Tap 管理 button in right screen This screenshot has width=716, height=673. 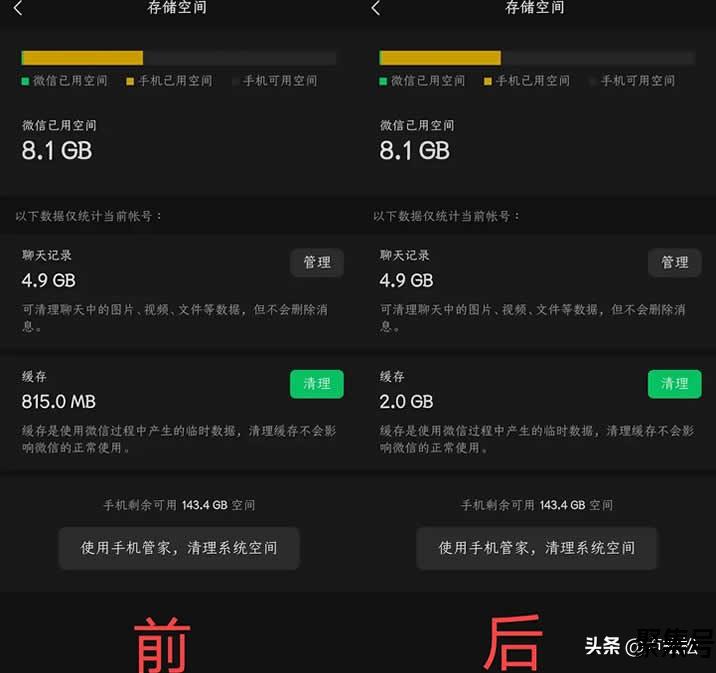pos(674,263)
